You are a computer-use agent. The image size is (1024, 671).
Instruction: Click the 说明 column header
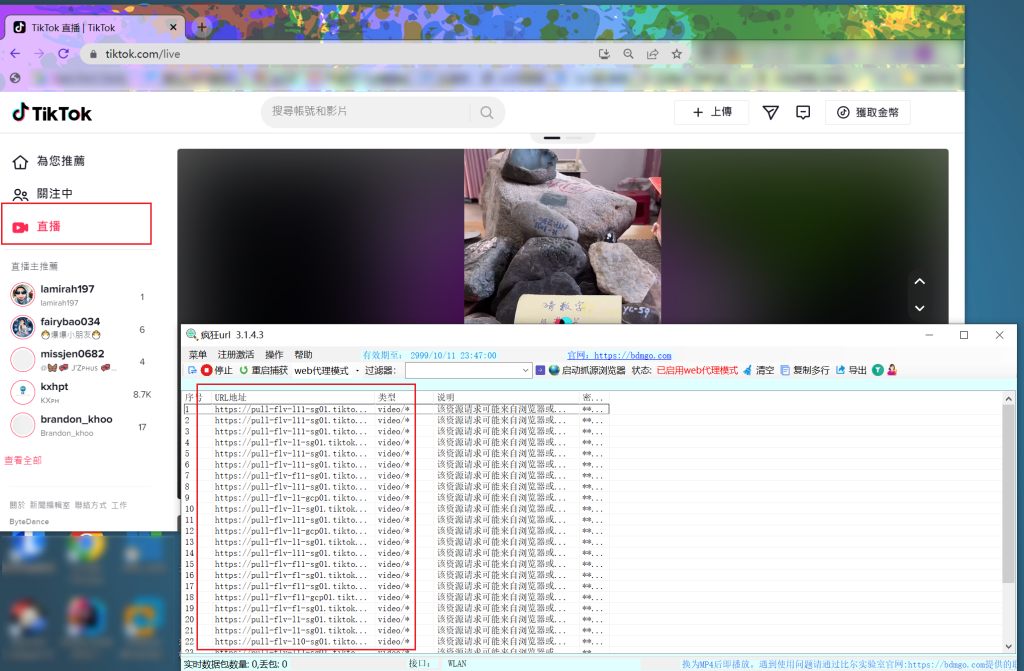tap(506, 397)
